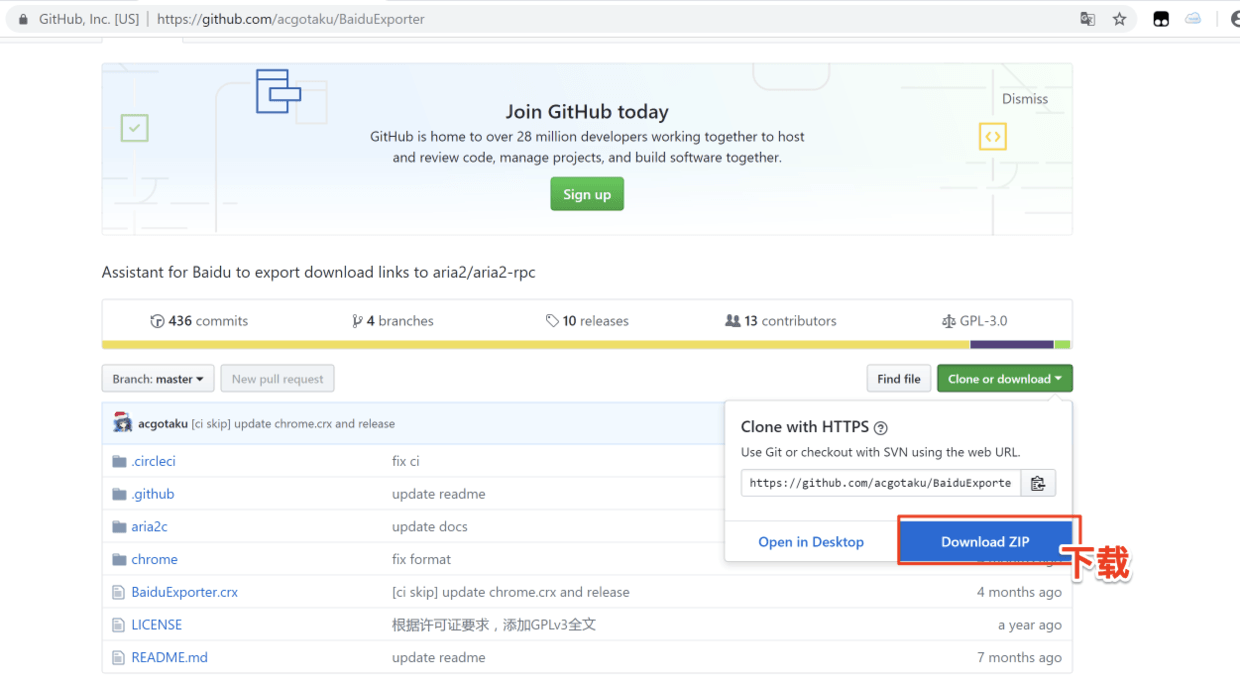
Task: Open the 436 commits link
Action: pos(199,321)
